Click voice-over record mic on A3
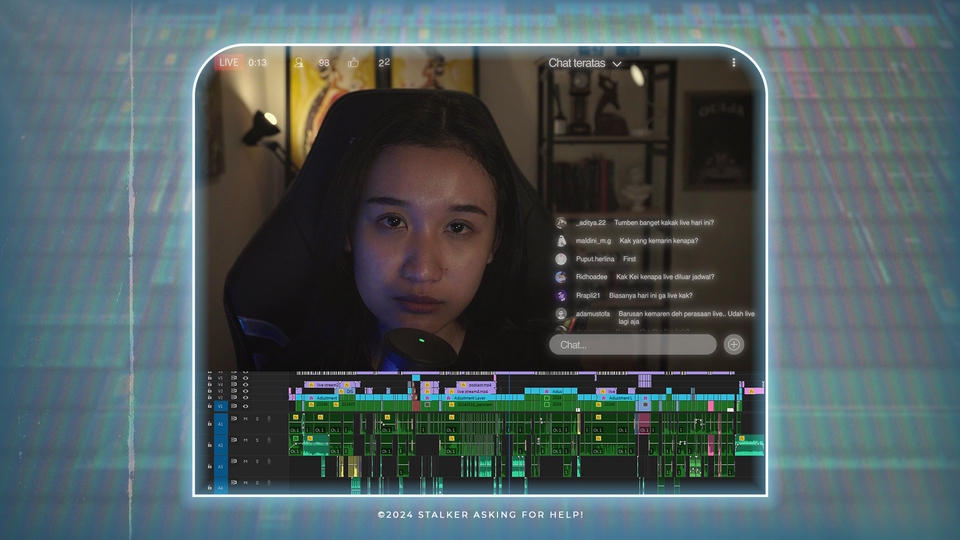The image size is (960, 540). click(x=269, y=461)
